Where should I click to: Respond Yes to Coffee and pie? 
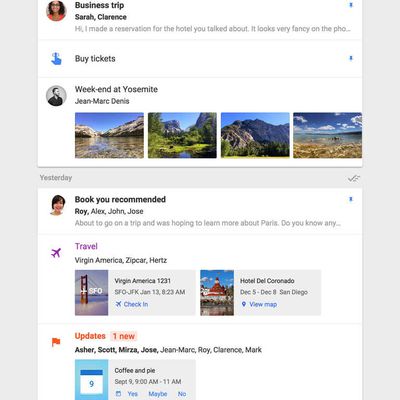coord(132,394)
